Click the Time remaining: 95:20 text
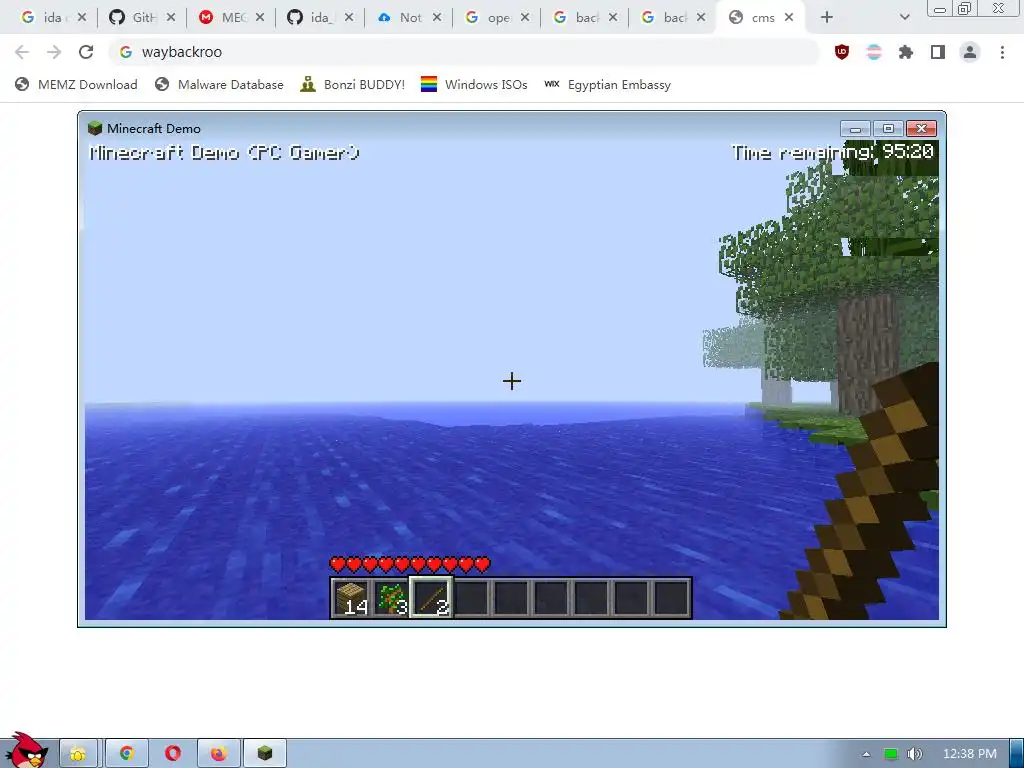1024x768 pixels. [833, 152]
